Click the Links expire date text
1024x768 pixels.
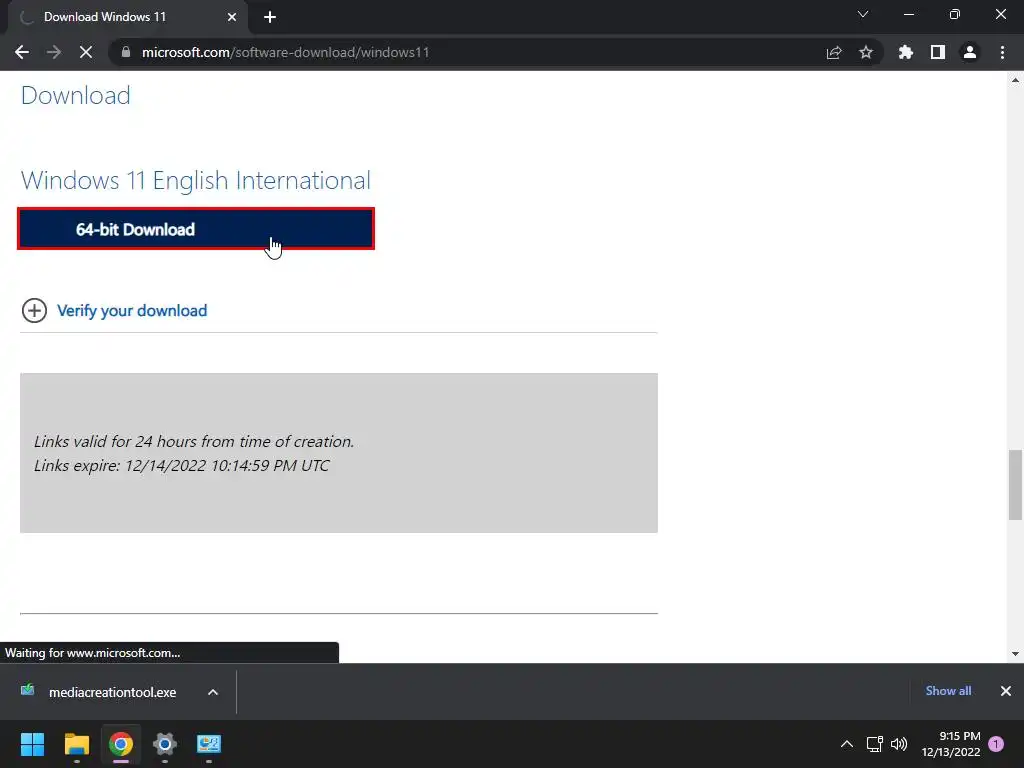182,466
